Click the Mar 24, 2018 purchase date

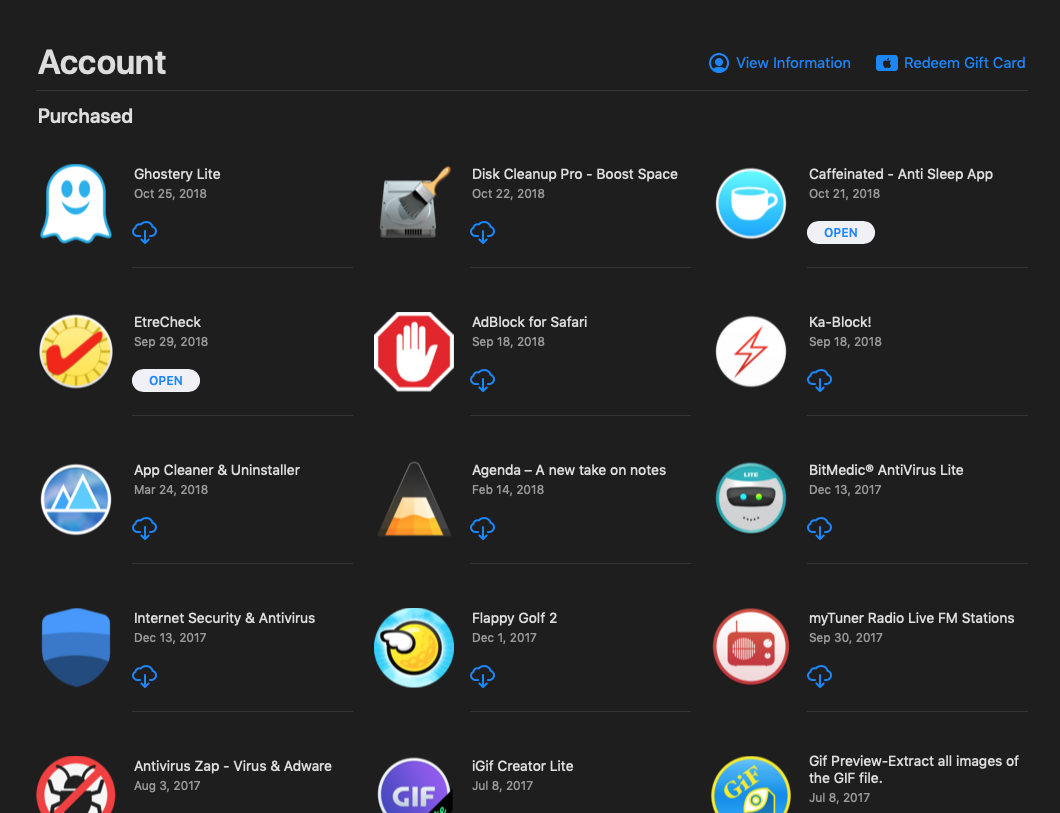pyautogui.click(x=171, y=489)
